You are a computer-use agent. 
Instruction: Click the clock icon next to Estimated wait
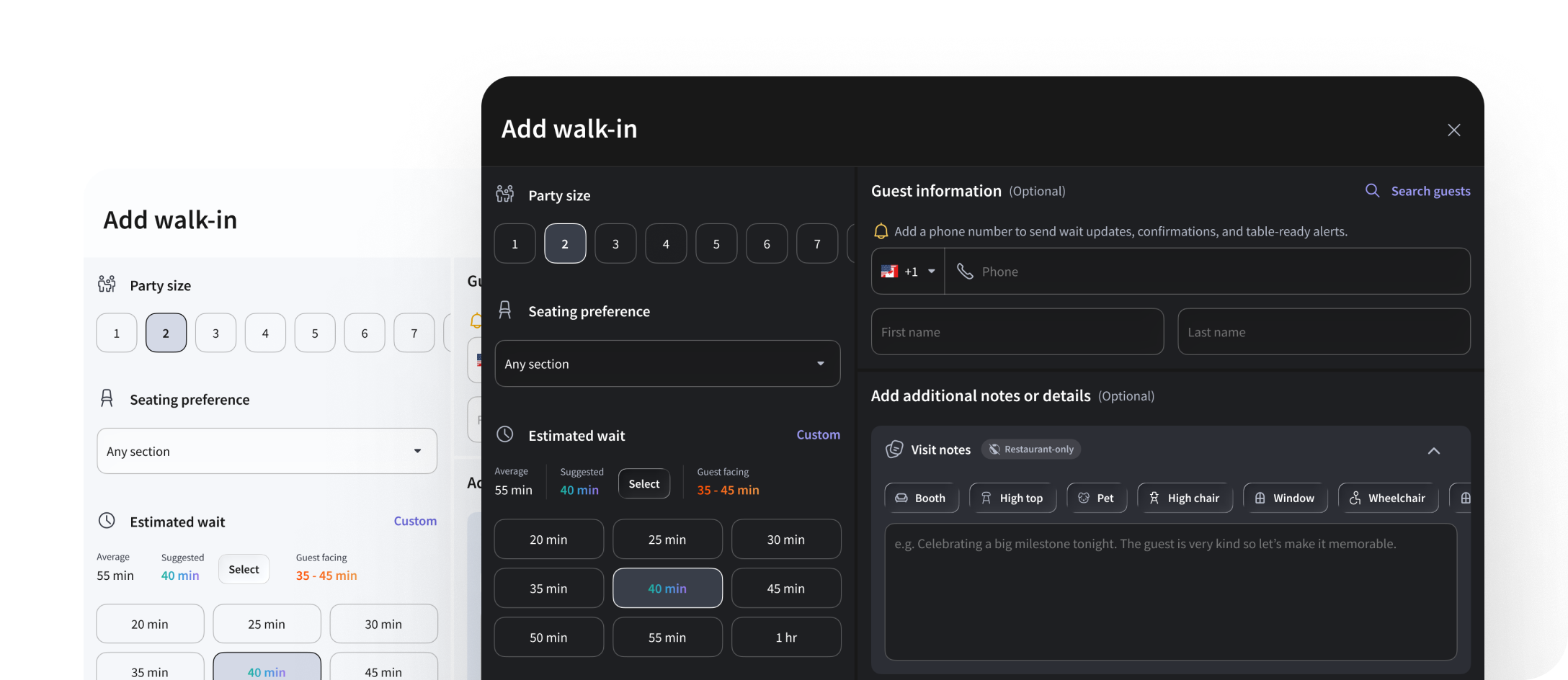point(504,434)
